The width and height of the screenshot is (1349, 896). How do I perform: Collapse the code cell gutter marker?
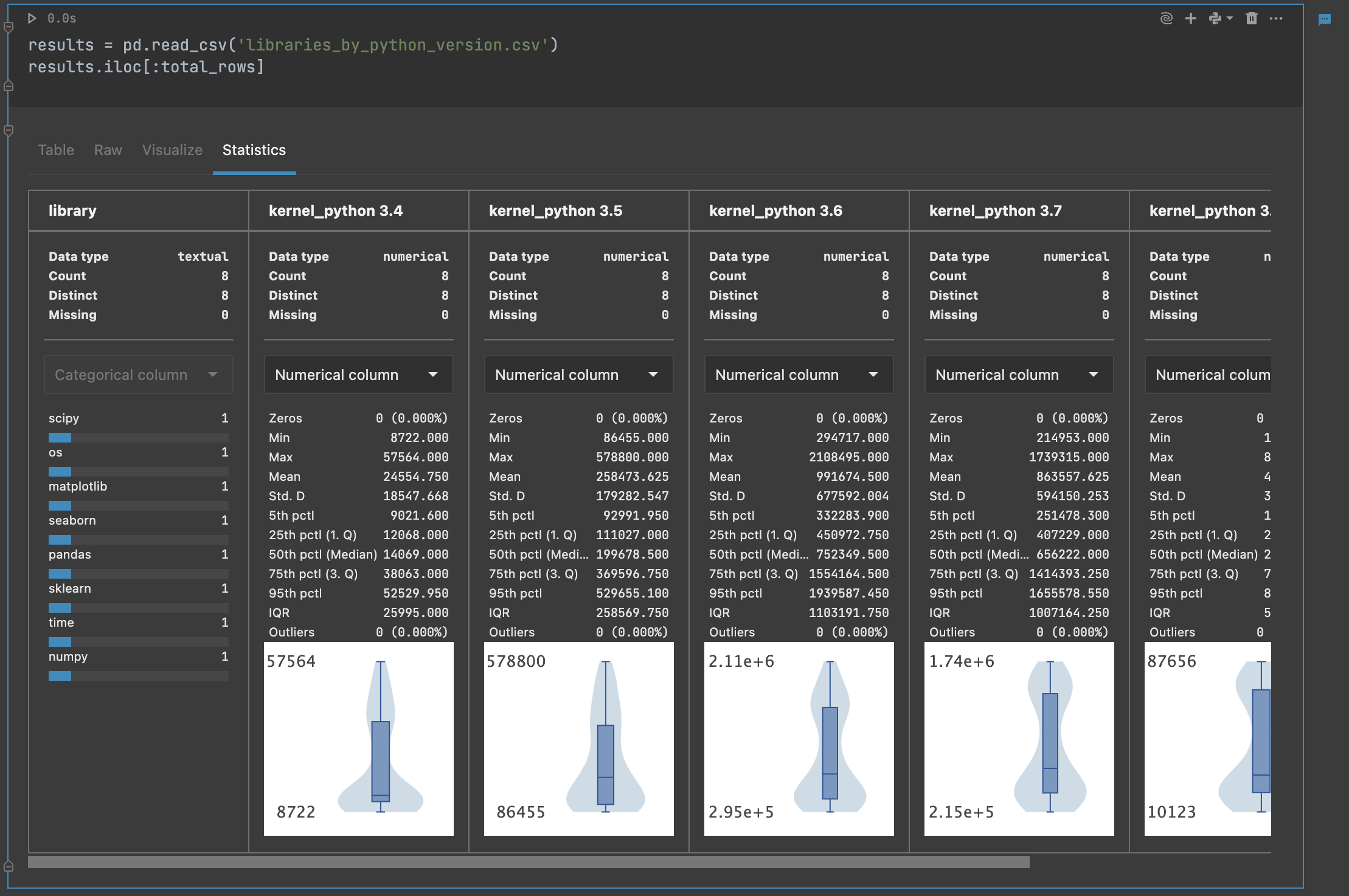pyautogui.click(x=9, y=86)
